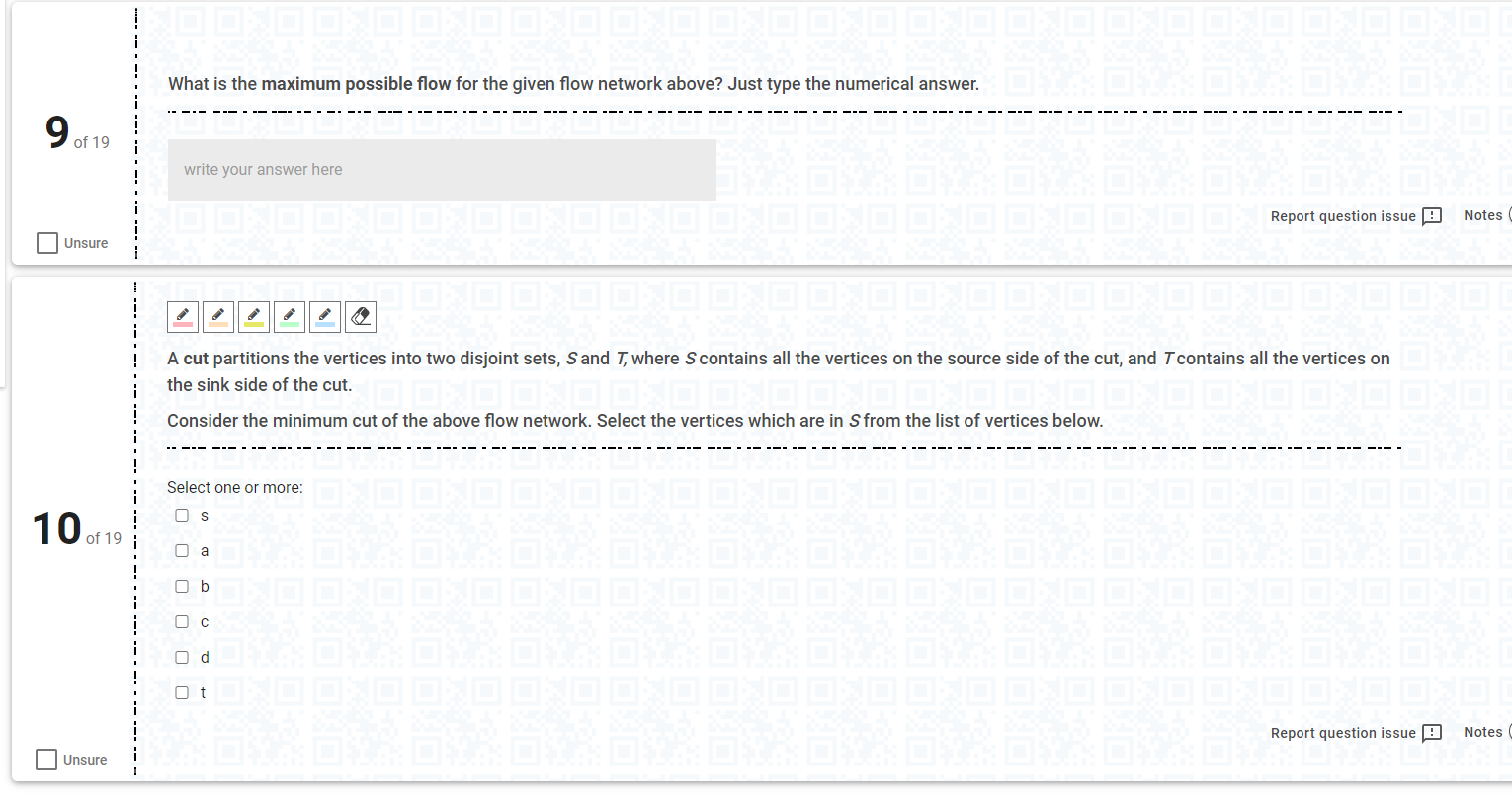Select the yellow highlighter pen
This screenshot has height=805, width=1512.
coord(253,316)
